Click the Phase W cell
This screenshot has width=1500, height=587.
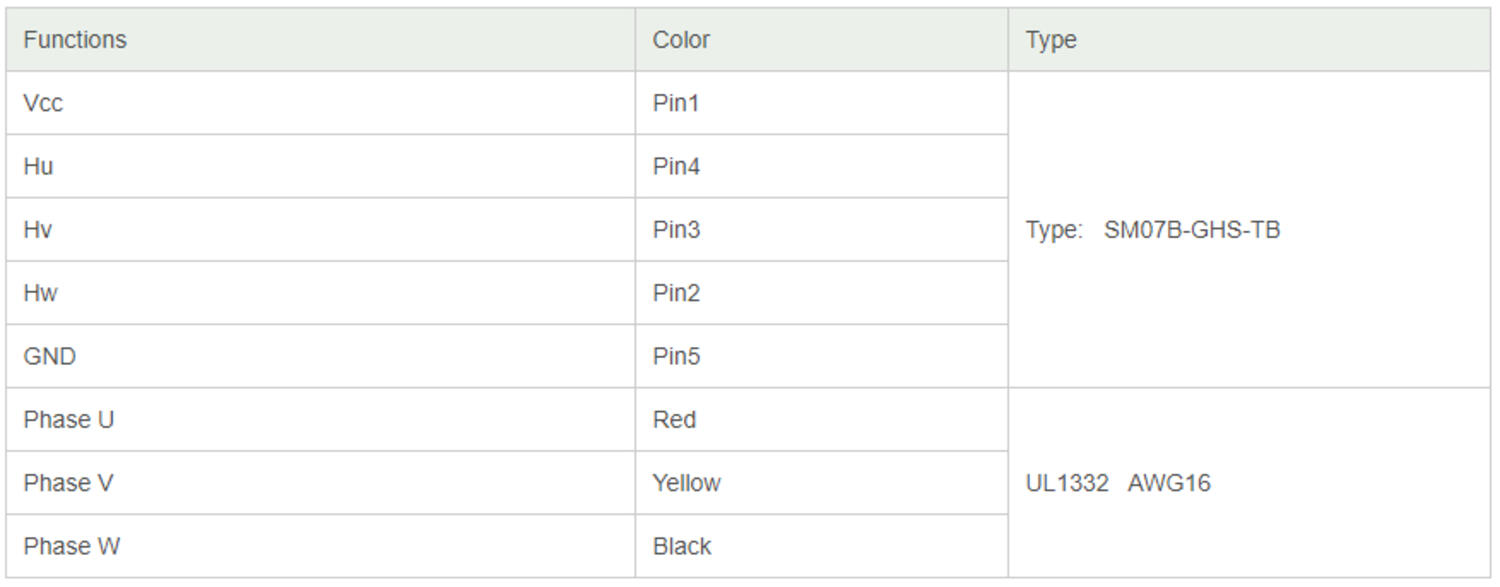pyautogui.click(x=320, y=546)
